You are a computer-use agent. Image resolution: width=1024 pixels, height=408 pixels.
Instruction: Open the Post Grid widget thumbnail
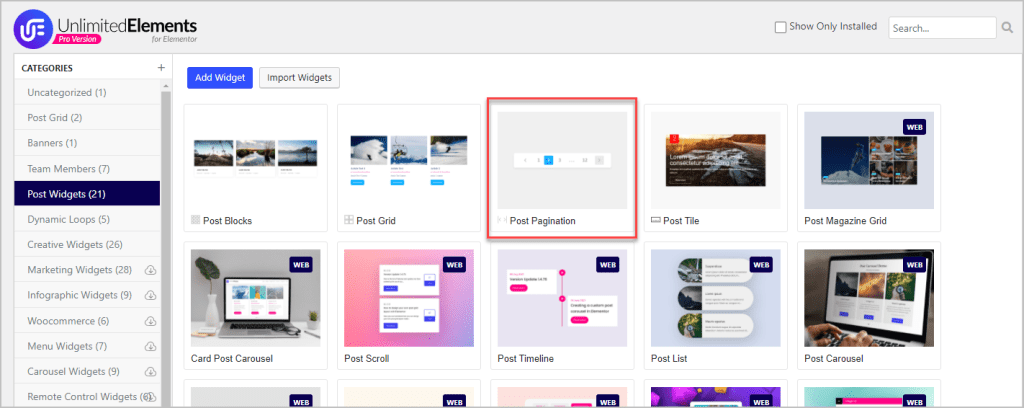[409, 161]
